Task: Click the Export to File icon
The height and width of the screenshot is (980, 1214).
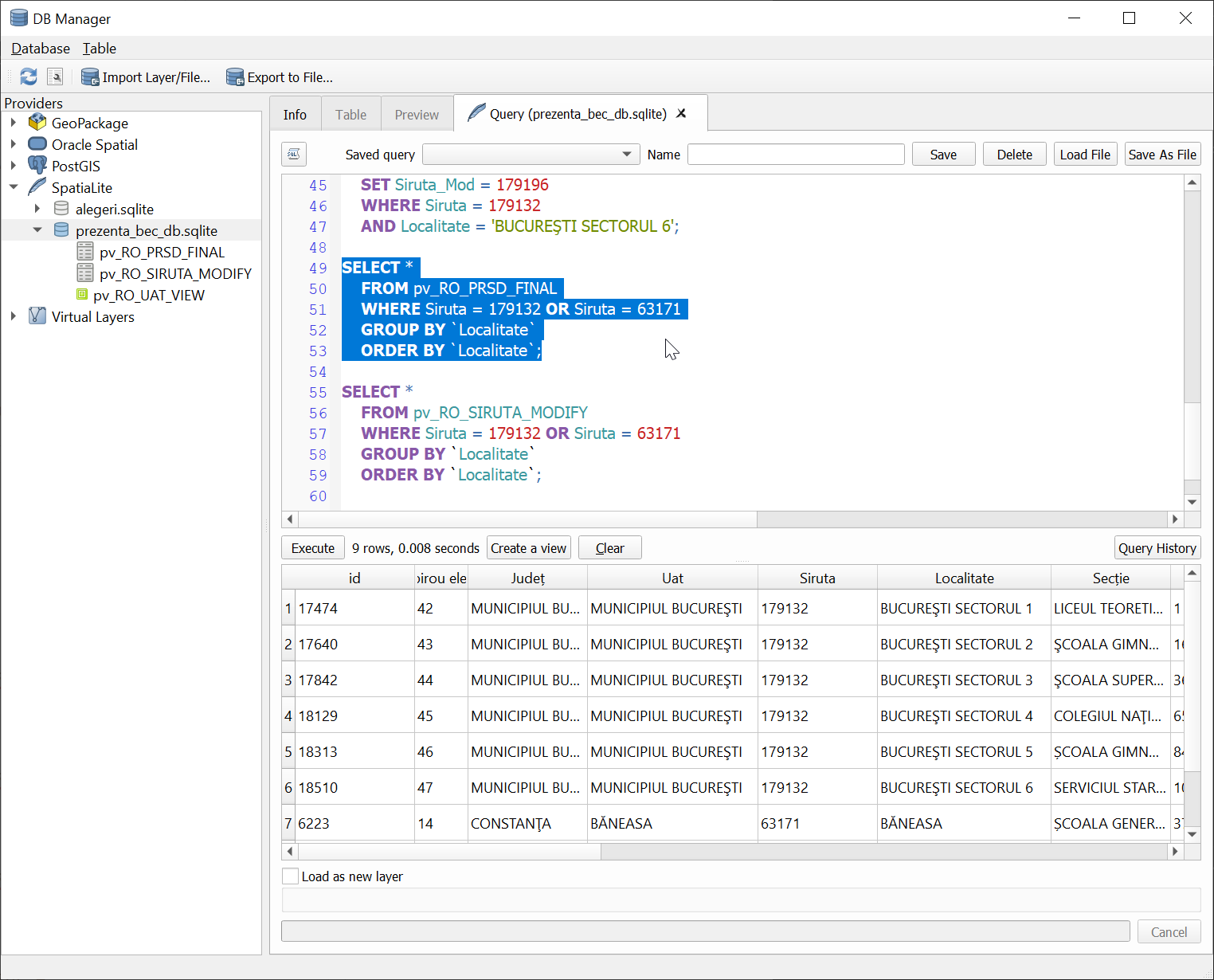Action: coord(235,77)
